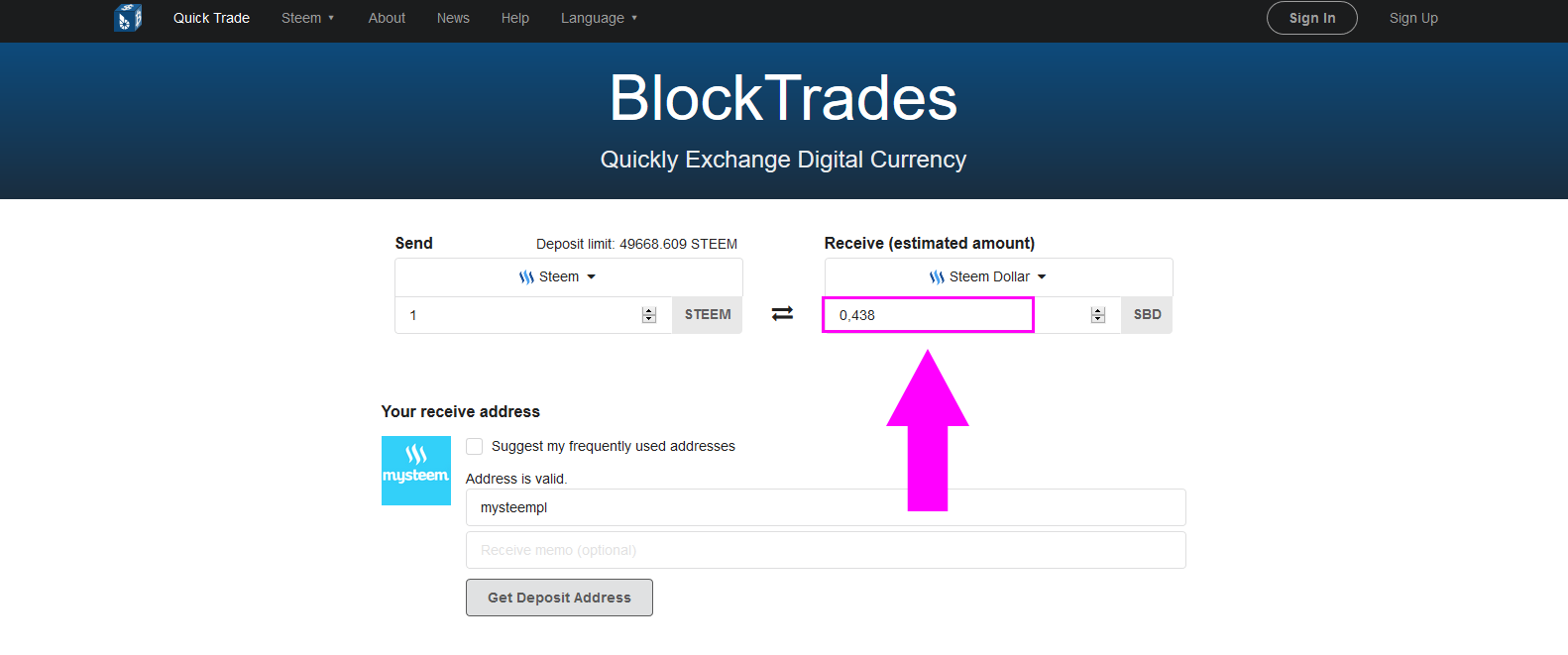Click the Quickly Exchange Digital Currency subtitle
This screenshot has width=1568, height=655.
coord(783,160)
